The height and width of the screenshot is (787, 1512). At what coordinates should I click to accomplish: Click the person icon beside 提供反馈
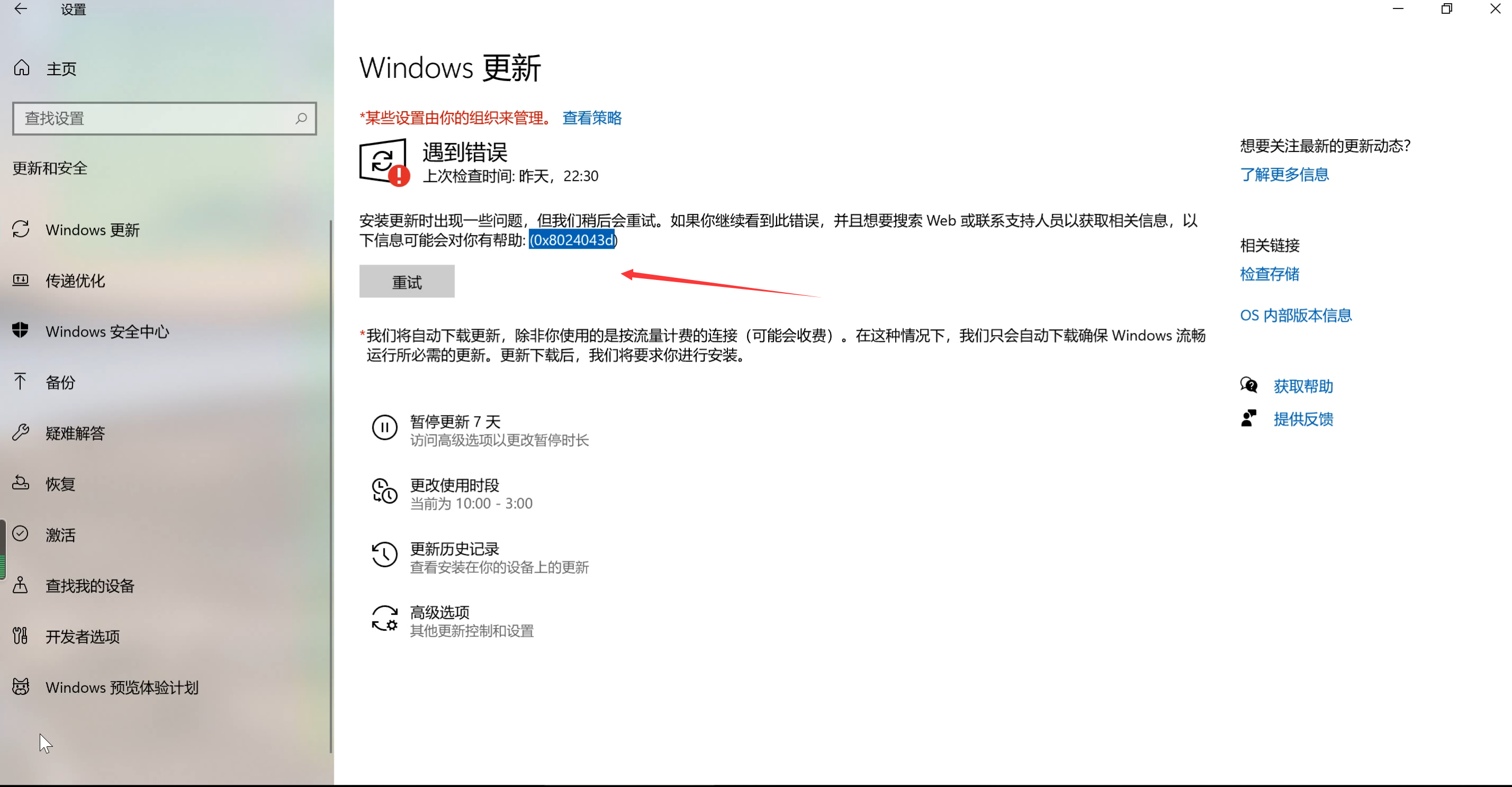(x=1249, y=418)
